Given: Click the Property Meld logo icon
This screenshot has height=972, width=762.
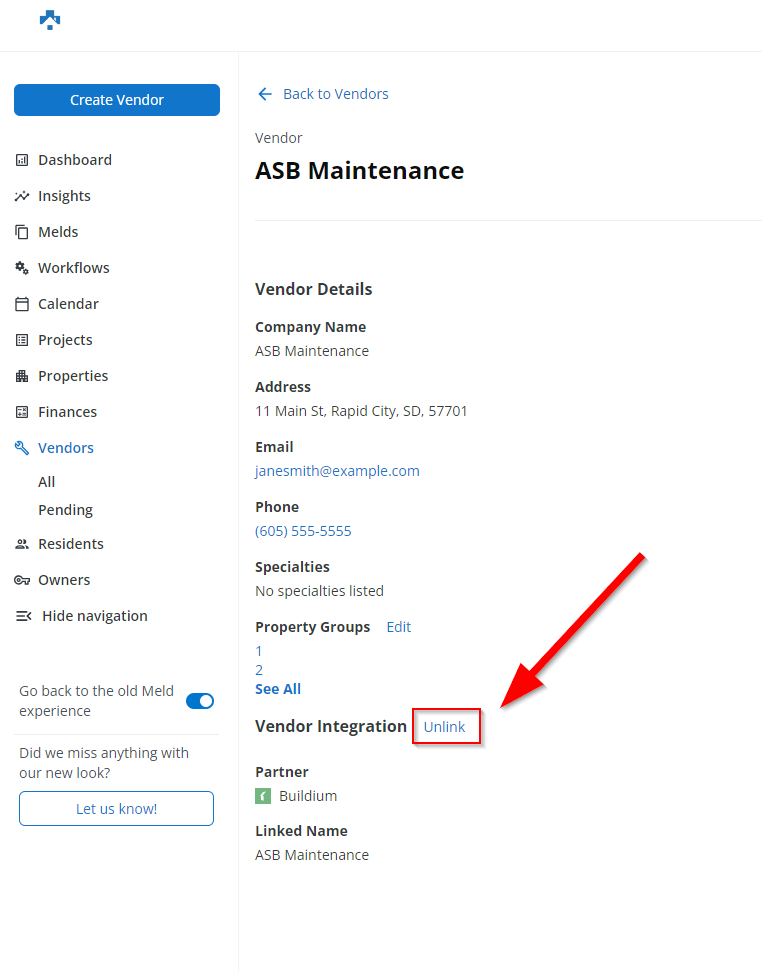Looking at the screenshot, I should coord(50,20).
